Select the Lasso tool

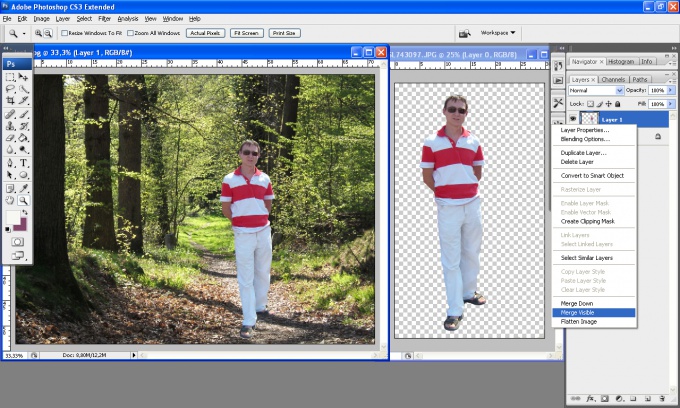click(x=10, y=89)
